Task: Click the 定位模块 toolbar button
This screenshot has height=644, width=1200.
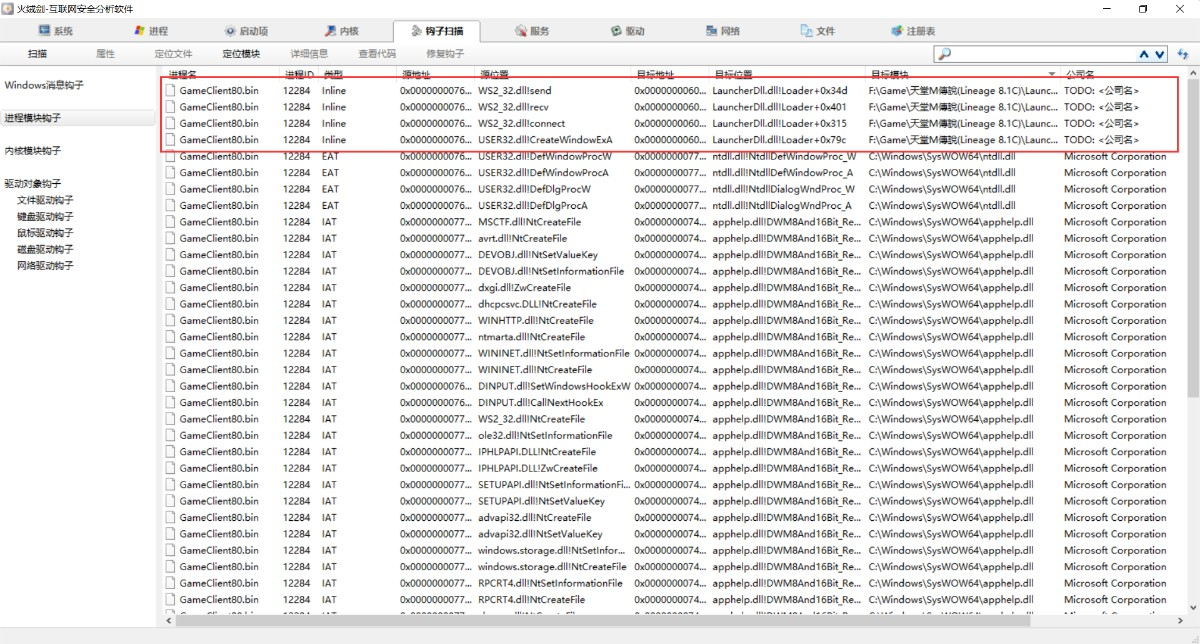Action: (241, 54)
